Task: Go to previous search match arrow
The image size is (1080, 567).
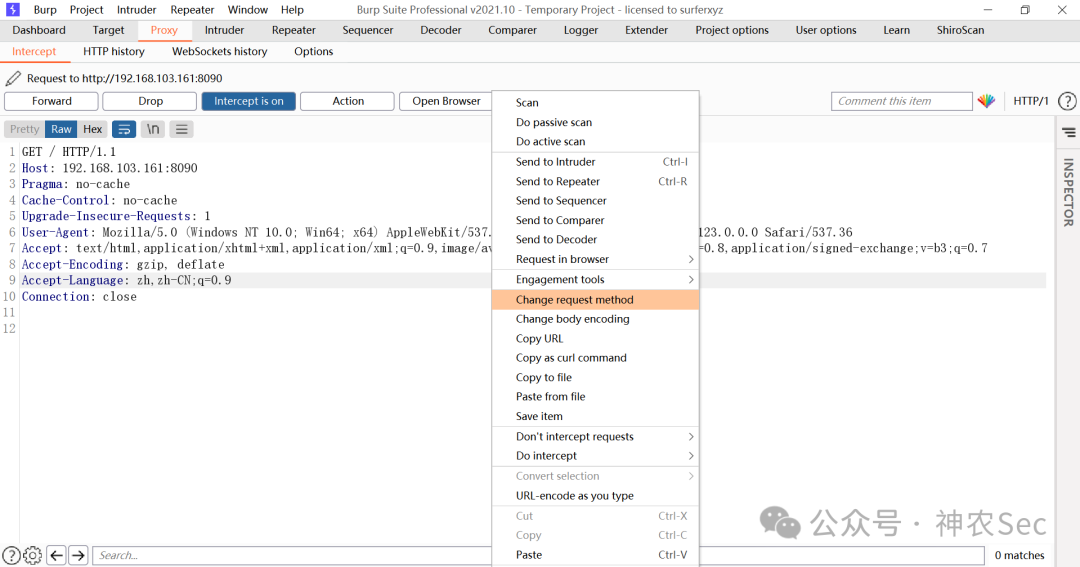Action: tap(56, 555)
